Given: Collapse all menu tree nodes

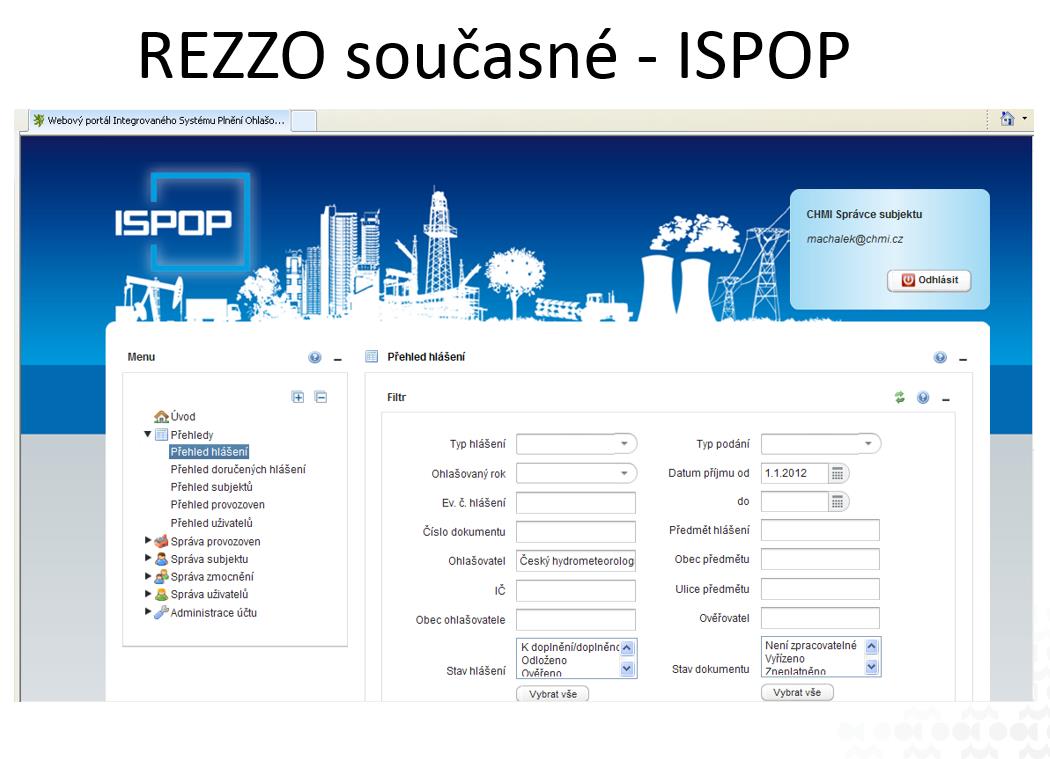Looking at the screenshot, I should point(321,397).
